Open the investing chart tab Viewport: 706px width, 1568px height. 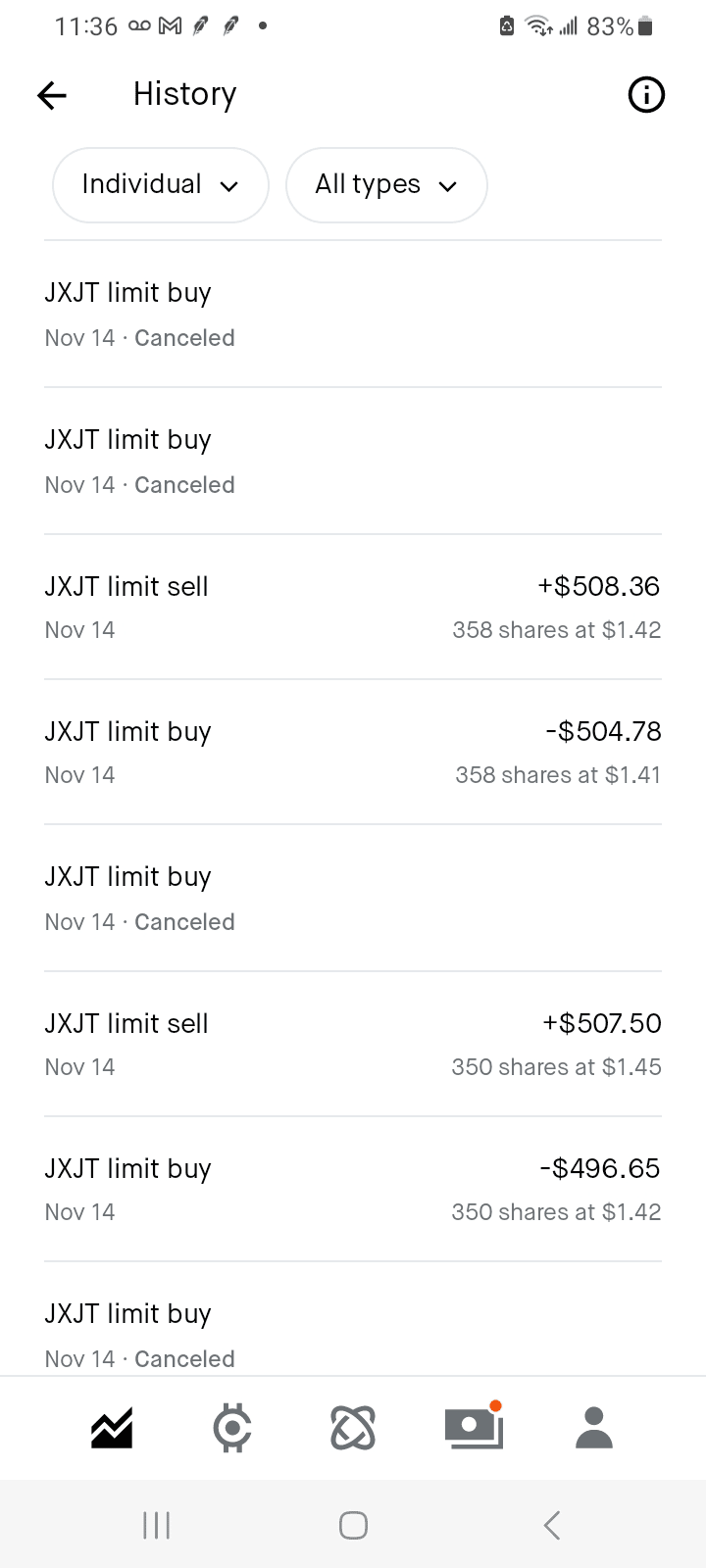pyautogui.click(x=112, y=1428)
